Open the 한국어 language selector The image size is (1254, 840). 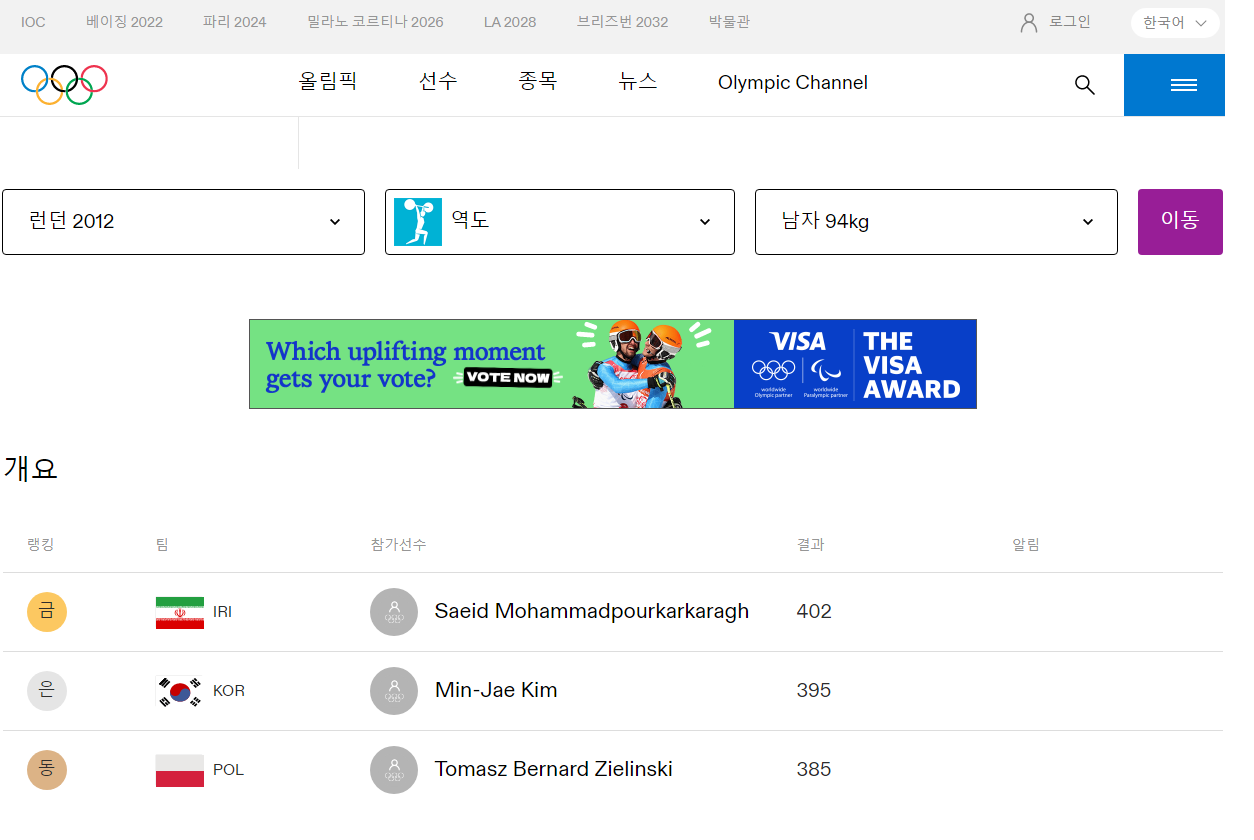[x=1175, y=22]
